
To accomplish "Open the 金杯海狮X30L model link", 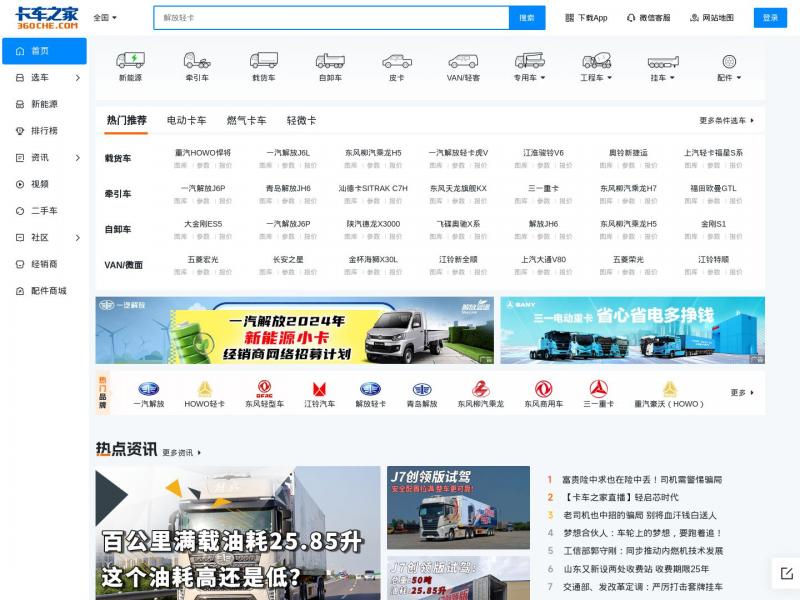I will [x=373, y=260].
